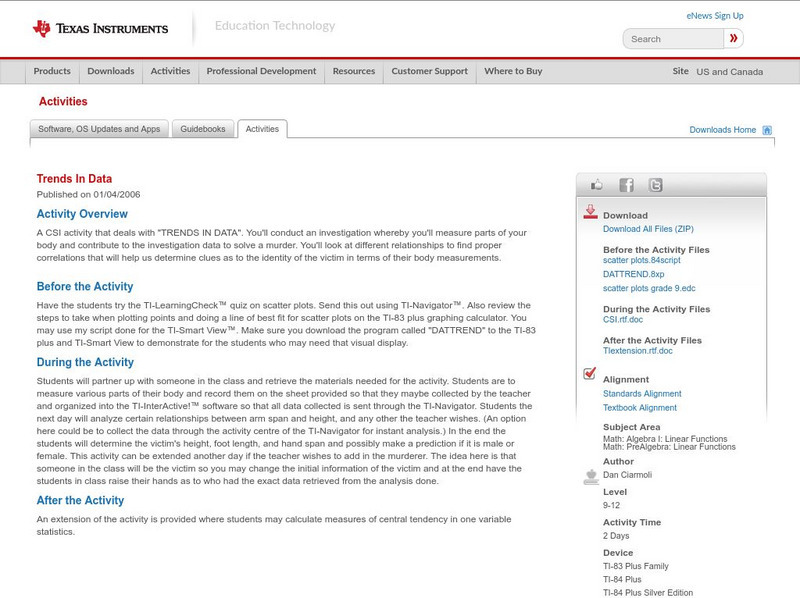Viewport: 800px width, 598px height.
Task: Go to Downloads Home link
Action: (722, 130)
